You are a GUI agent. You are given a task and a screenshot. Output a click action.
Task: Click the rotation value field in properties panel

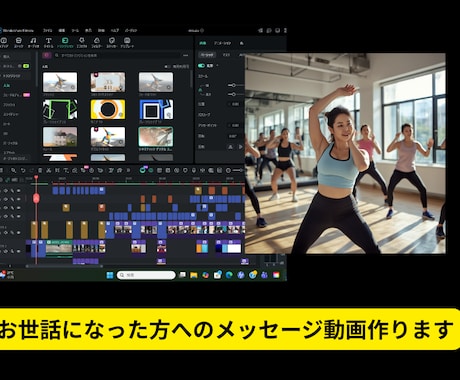(x=233, y=136)
